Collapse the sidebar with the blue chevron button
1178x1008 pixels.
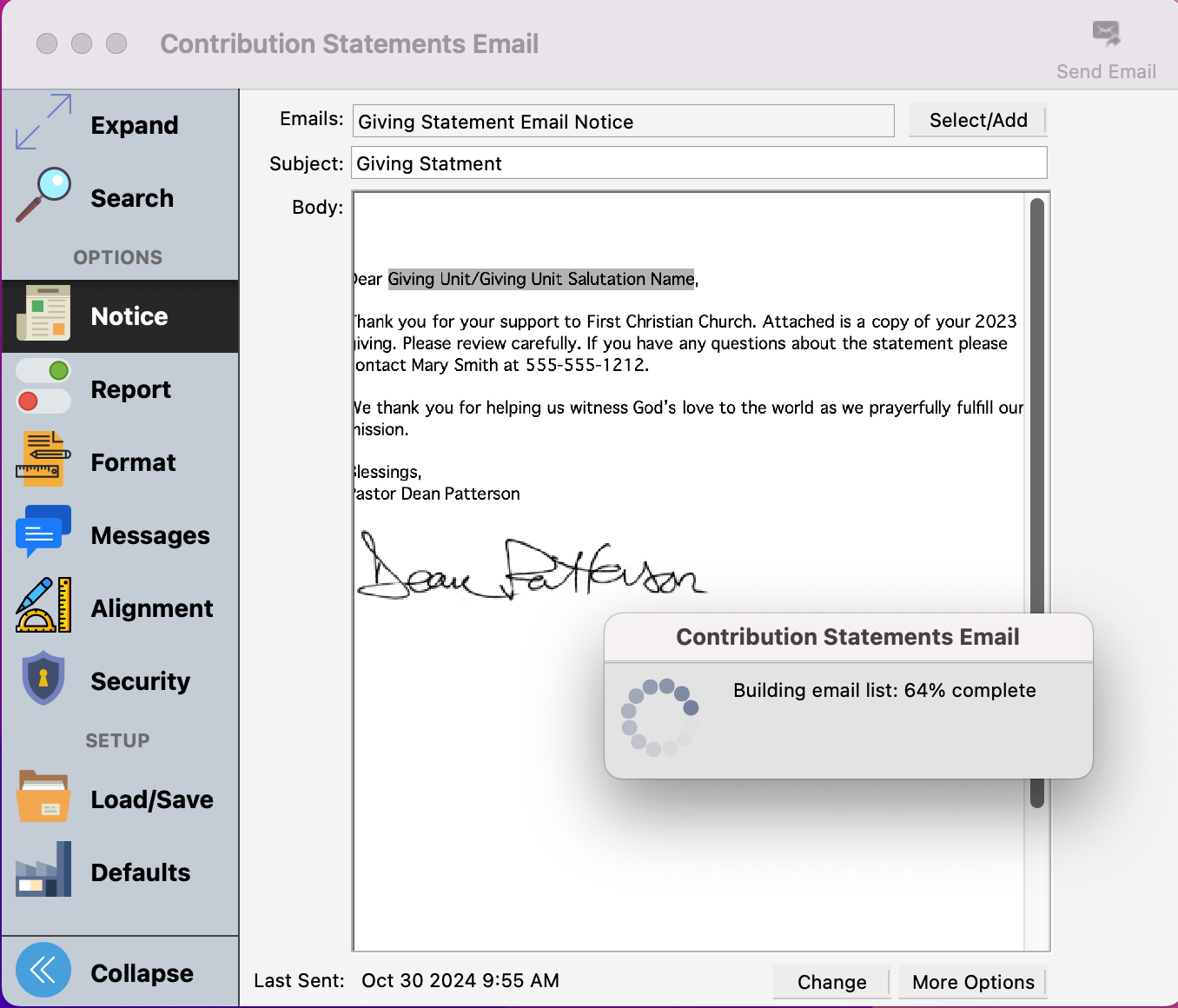(43, 971)
